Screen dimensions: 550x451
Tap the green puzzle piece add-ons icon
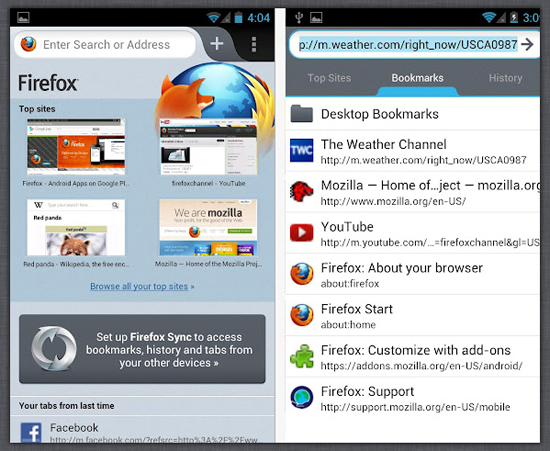coord(302,356)
